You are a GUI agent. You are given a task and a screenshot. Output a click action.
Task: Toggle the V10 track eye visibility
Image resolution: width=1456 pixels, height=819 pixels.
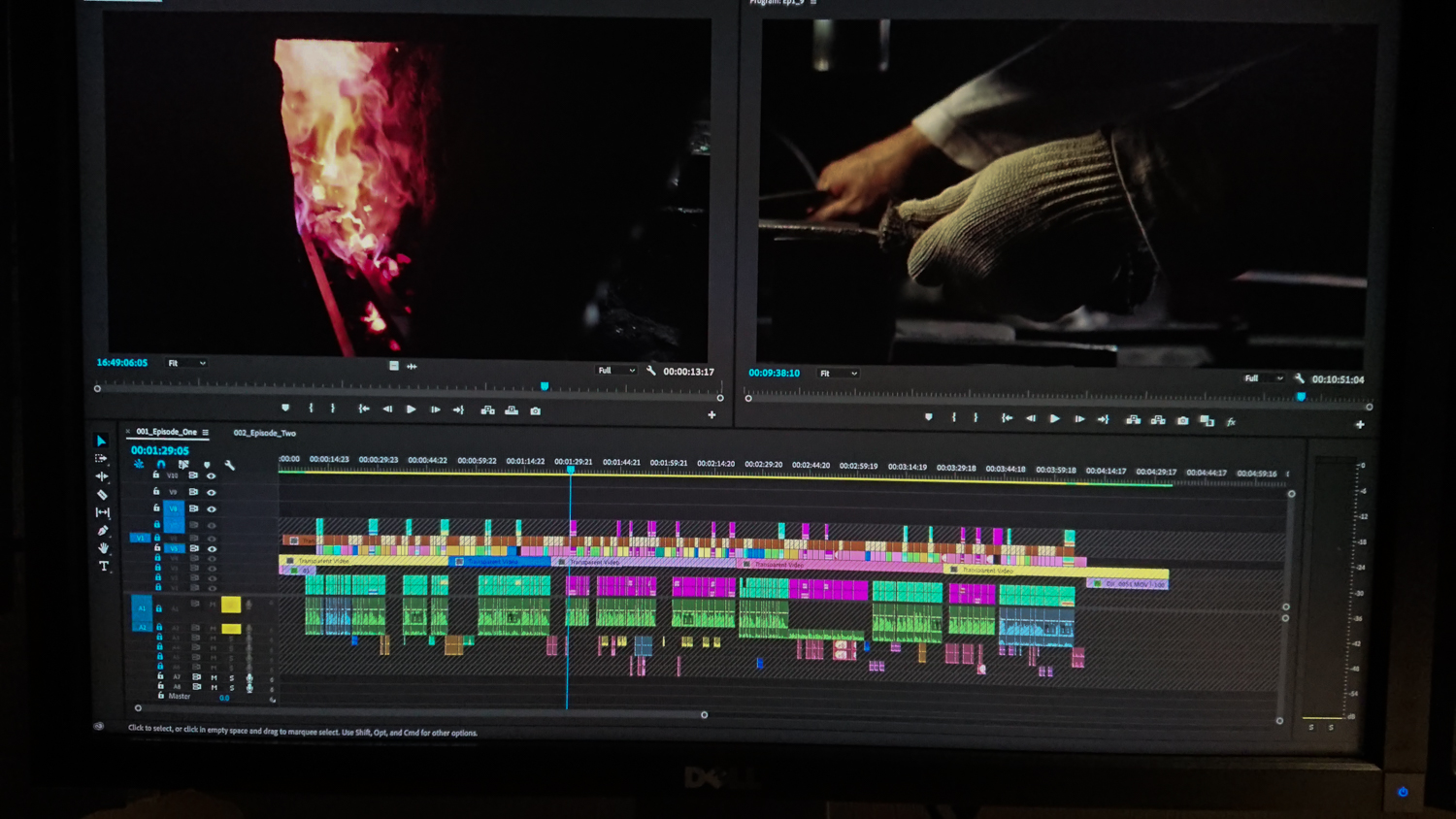tap(211, 476)
